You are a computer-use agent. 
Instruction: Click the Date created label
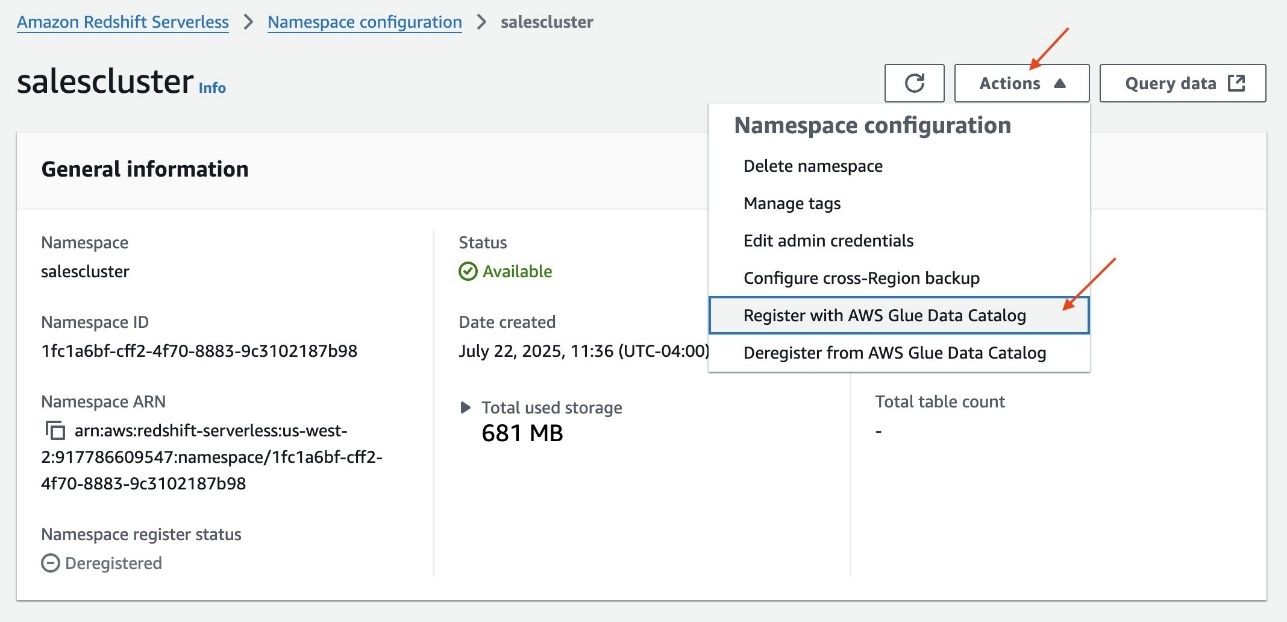pos(507,322)
